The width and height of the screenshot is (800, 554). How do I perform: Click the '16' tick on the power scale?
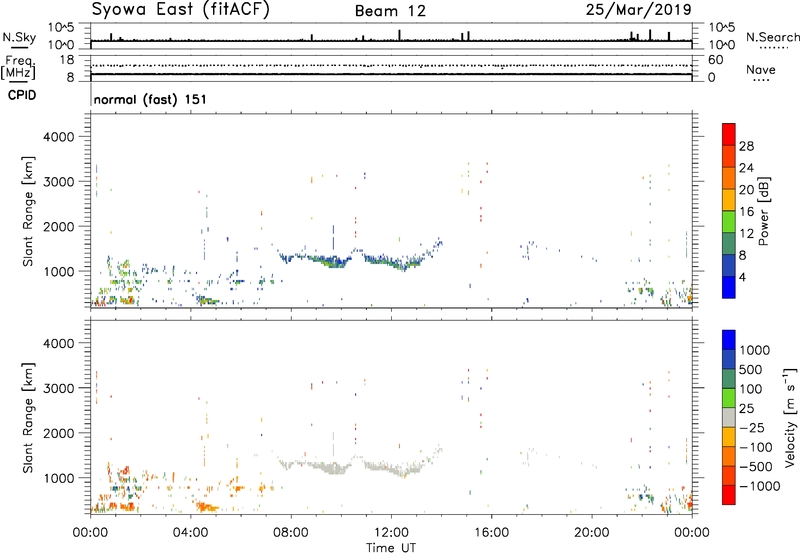746,212
